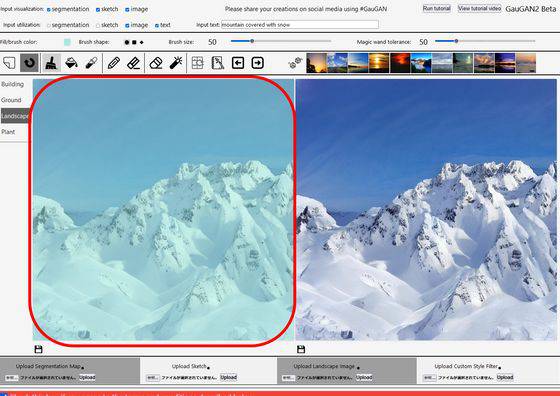
Task: Click the fill/brush color swatch
Action: [x=67, y=42]
